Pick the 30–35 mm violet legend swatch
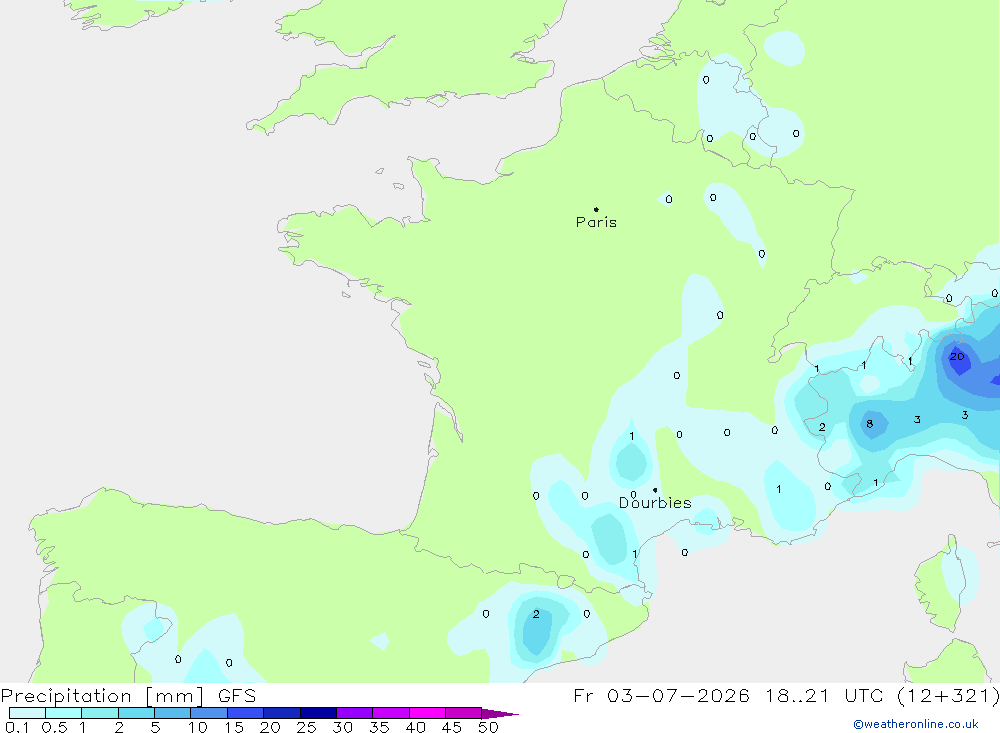 click(355, 713)
